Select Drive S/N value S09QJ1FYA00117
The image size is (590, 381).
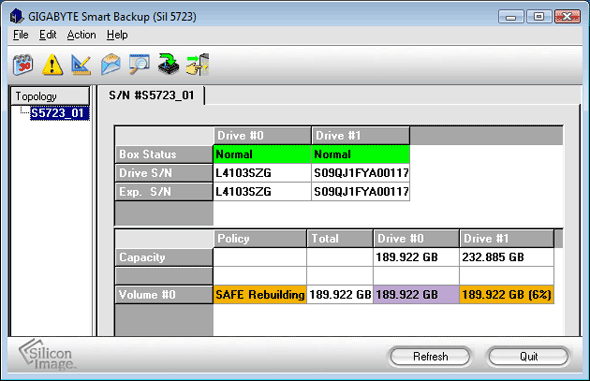360,173
